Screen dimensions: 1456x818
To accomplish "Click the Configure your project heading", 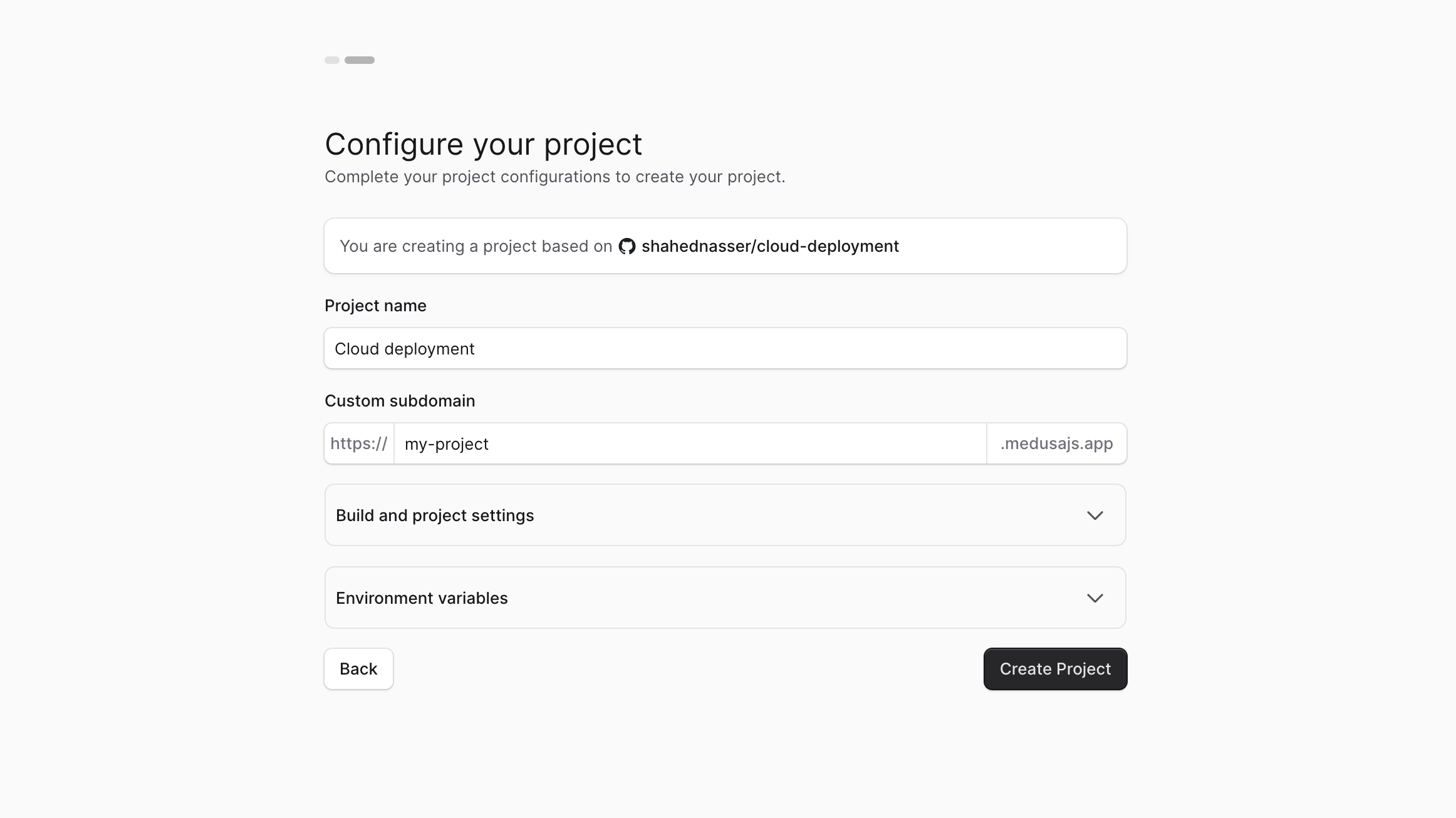I will [483, 144].
